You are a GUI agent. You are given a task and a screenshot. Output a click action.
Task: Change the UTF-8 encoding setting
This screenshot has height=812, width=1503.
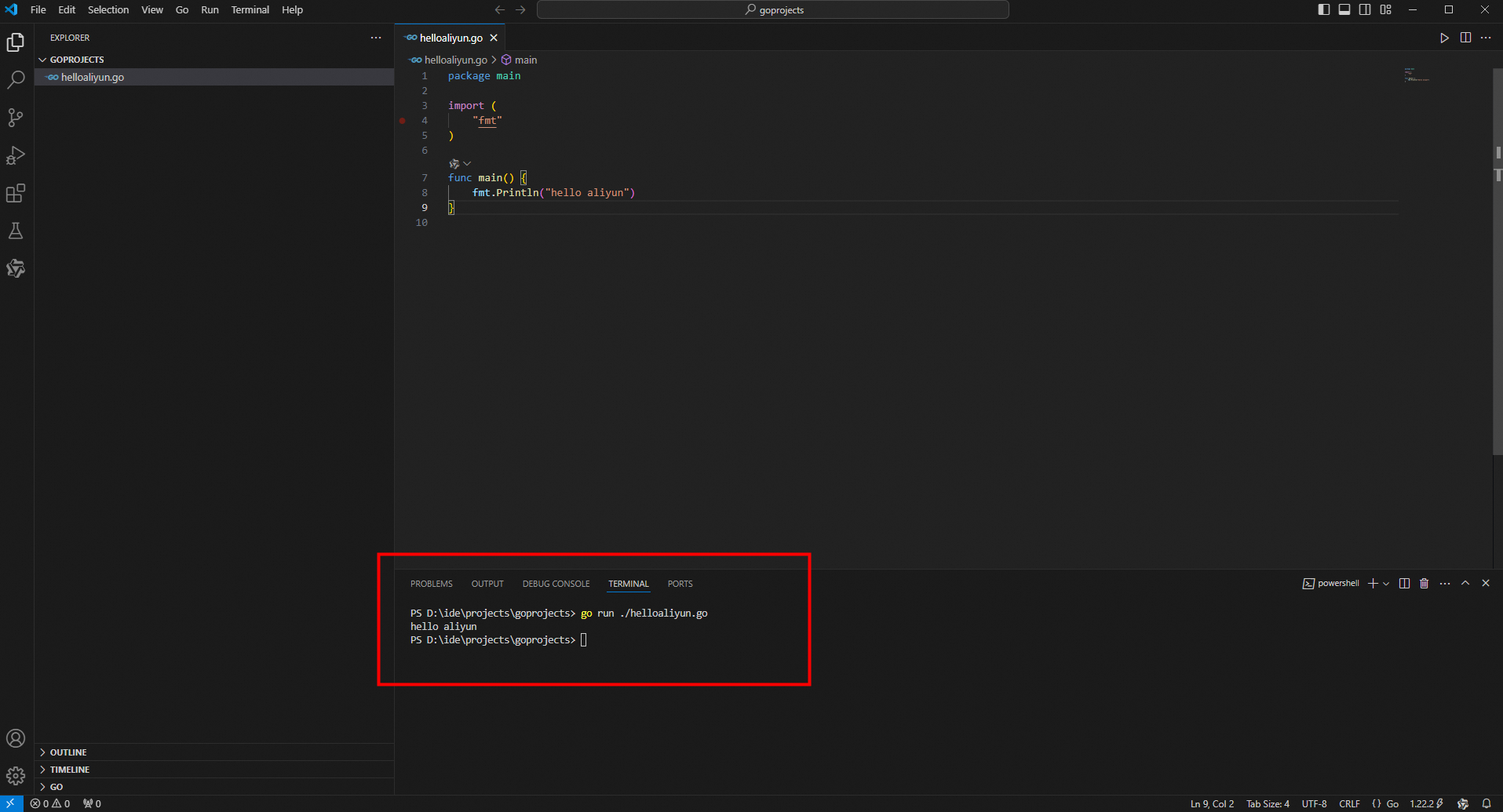pos(1314,803)
